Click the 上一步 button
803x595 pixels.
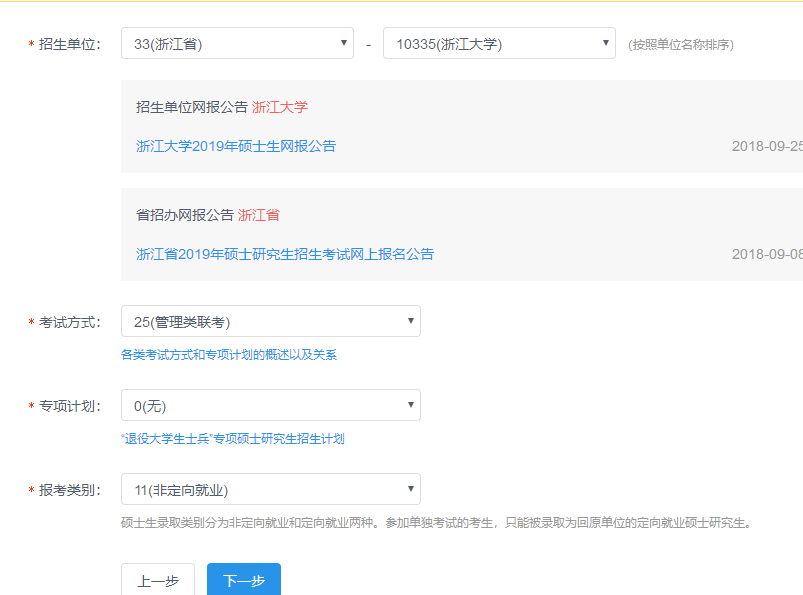(x=158, y=581)
